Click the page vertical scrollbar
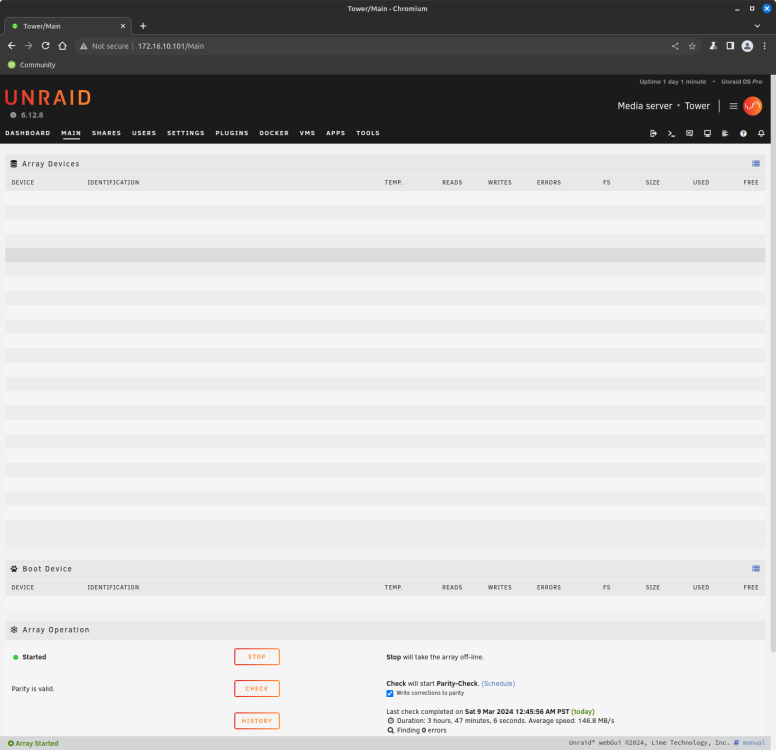 click(773, 364)
